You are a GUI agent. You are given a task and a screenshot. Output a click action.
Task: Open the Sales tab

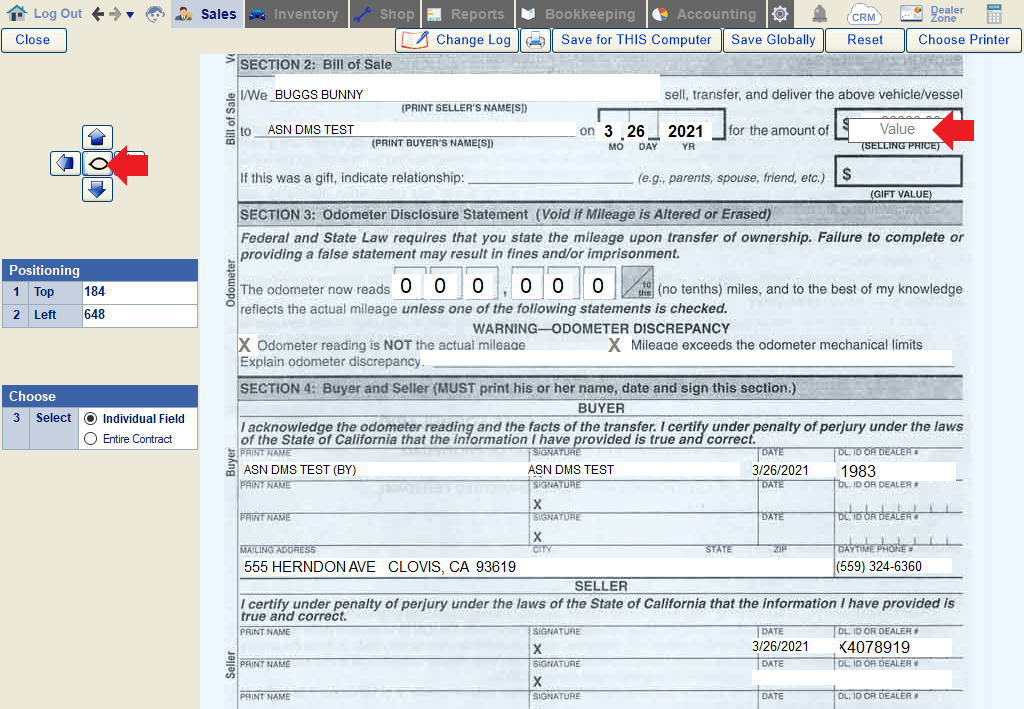[208, 14]
